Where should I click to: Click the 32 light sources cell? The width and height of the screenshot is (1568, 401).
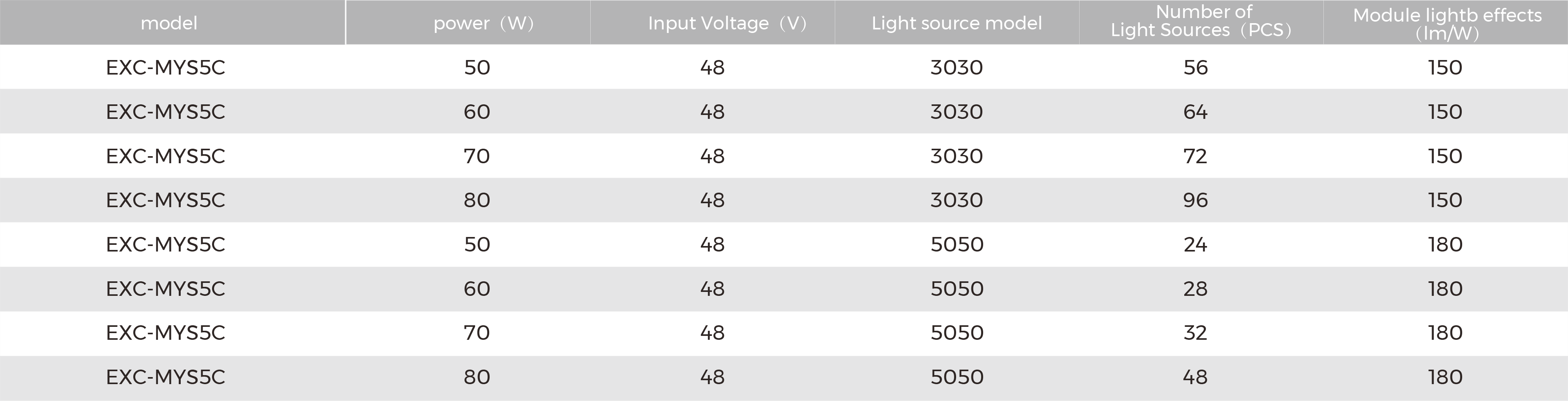tap(1196, 333)
